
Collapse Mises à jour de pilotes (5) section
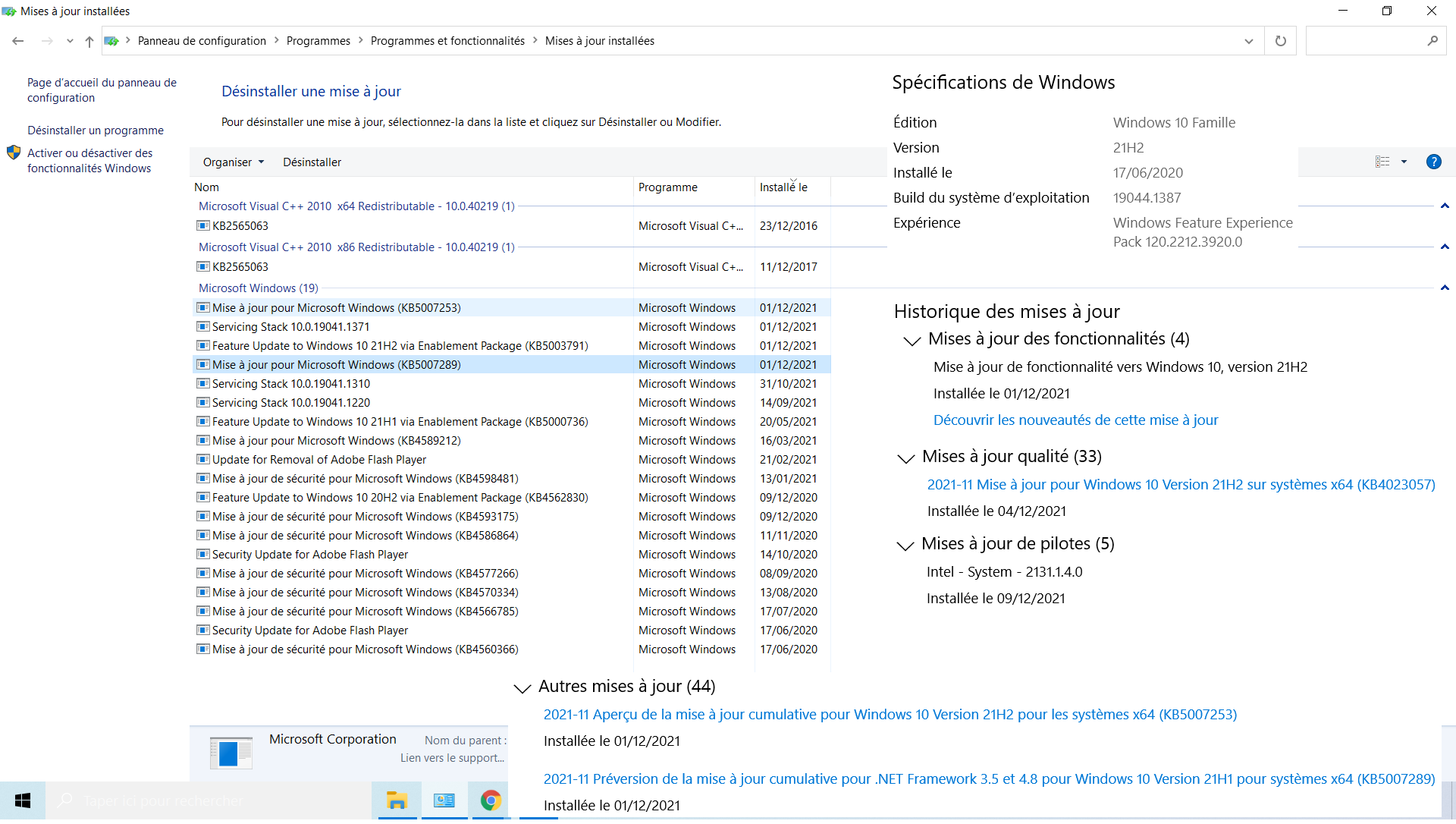tap(905, 546)
